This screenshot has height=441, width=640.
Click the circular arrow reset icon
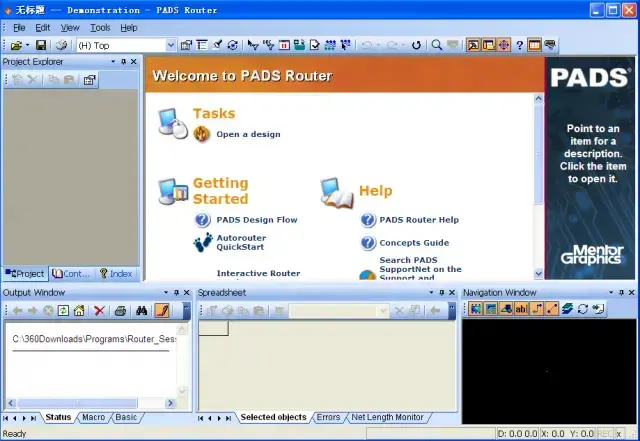(416, 45)
